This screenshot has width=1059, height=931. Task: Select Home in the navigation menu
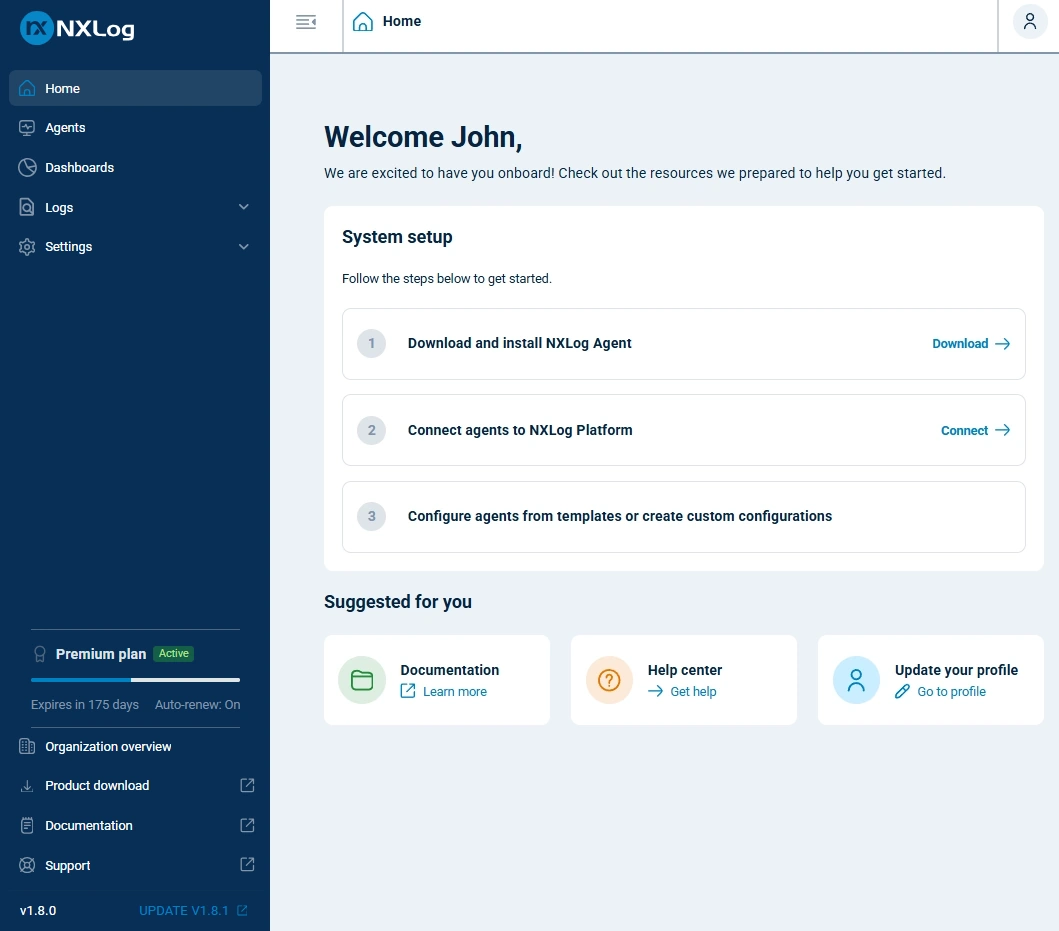click(61, 88)
